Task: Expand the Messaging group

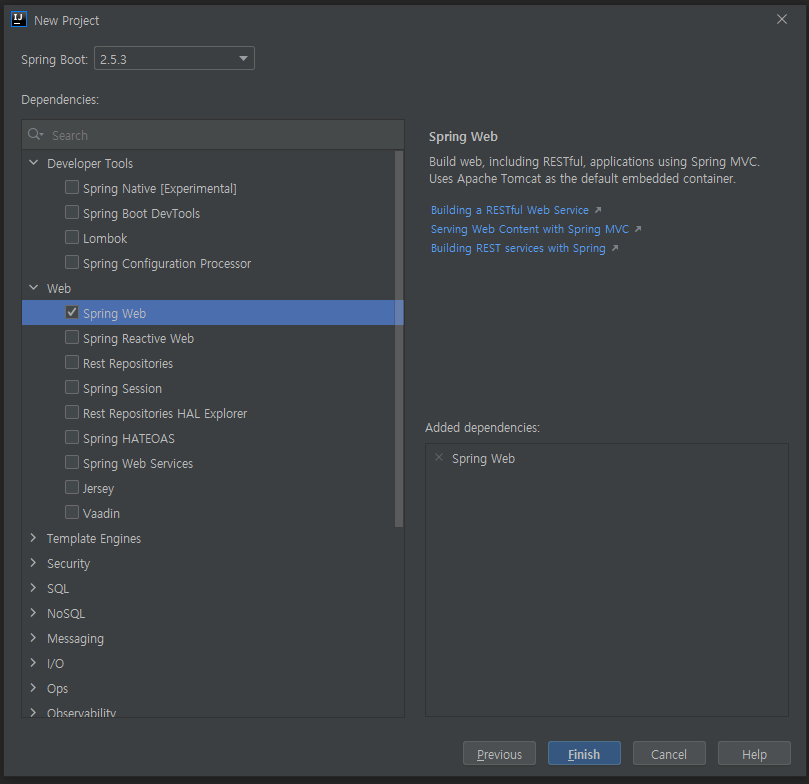Action: point(34,638)
